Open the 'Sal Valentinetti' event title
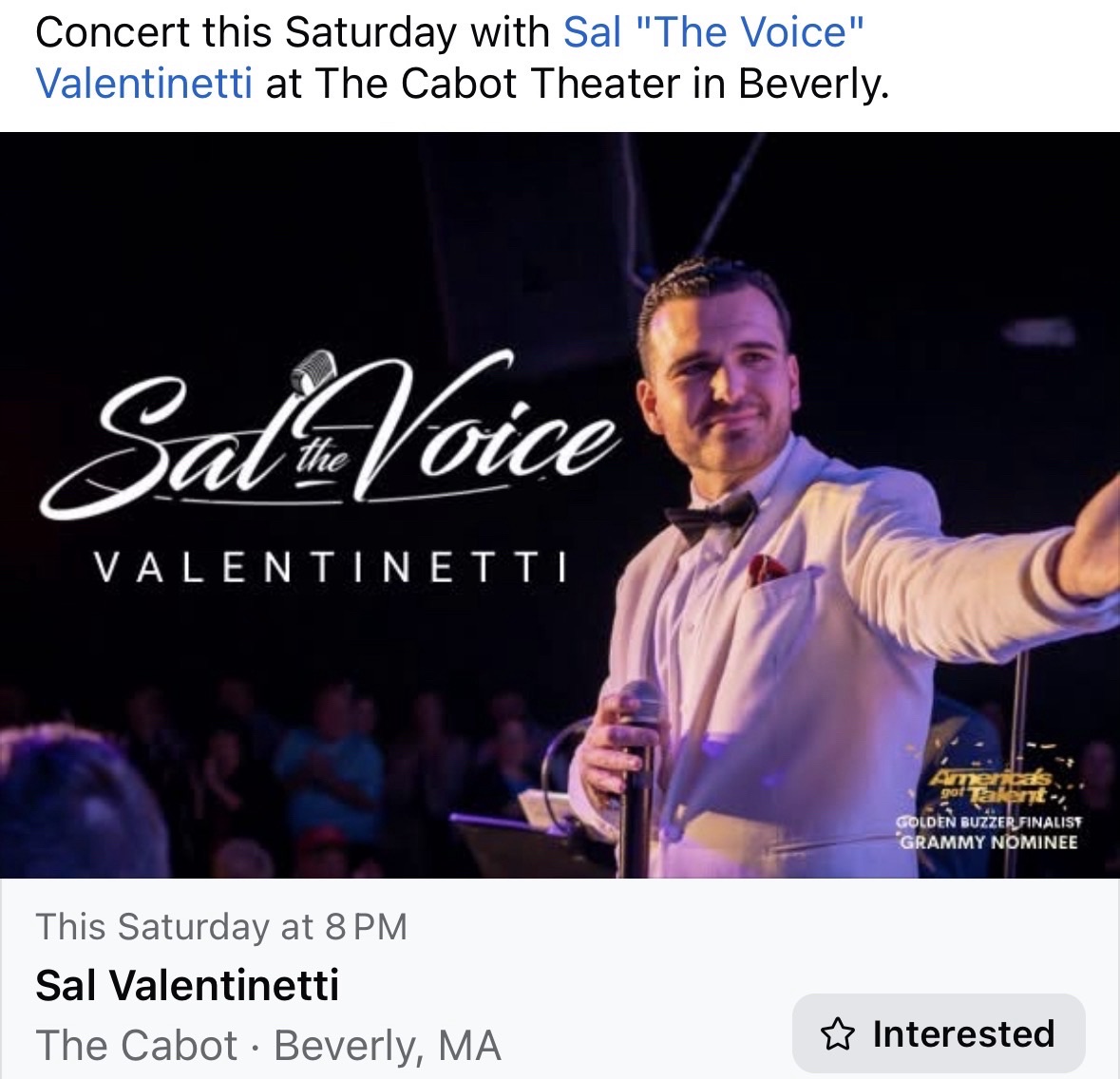1120x1079 pixels. pyautogui.click(x=187, y=985)
